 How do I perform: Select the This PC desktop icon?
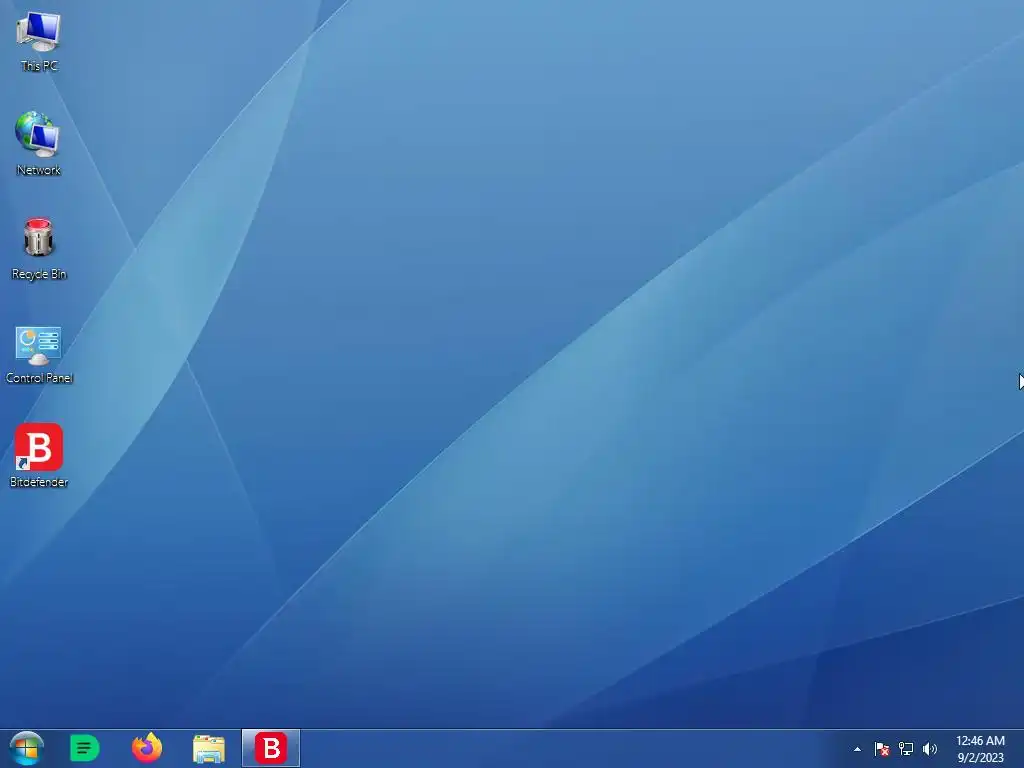[39, 41]
